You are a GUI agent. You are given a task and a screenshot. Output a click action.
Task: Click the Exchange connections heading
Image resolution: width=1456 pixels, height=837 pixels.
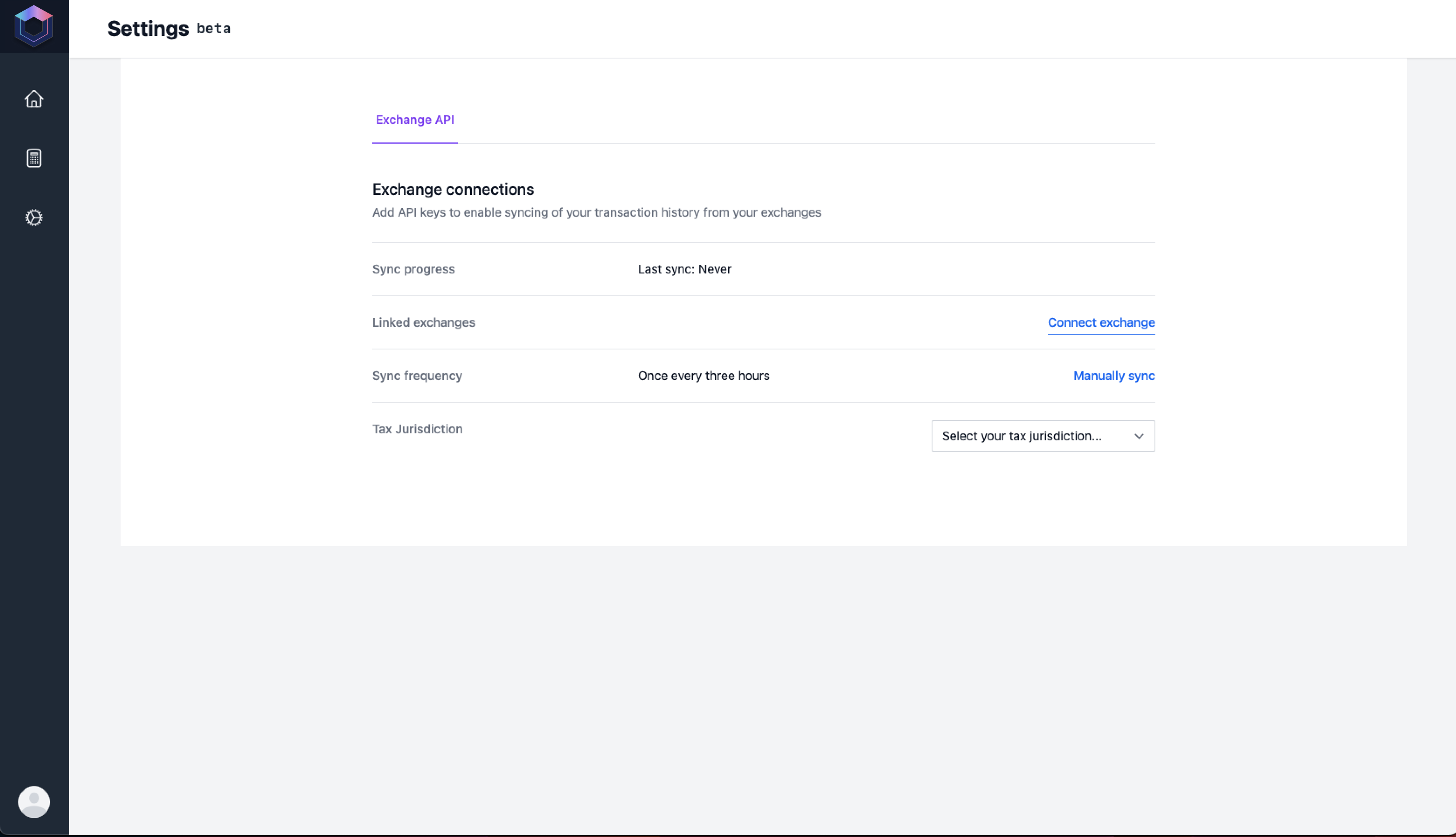[453, 190]
